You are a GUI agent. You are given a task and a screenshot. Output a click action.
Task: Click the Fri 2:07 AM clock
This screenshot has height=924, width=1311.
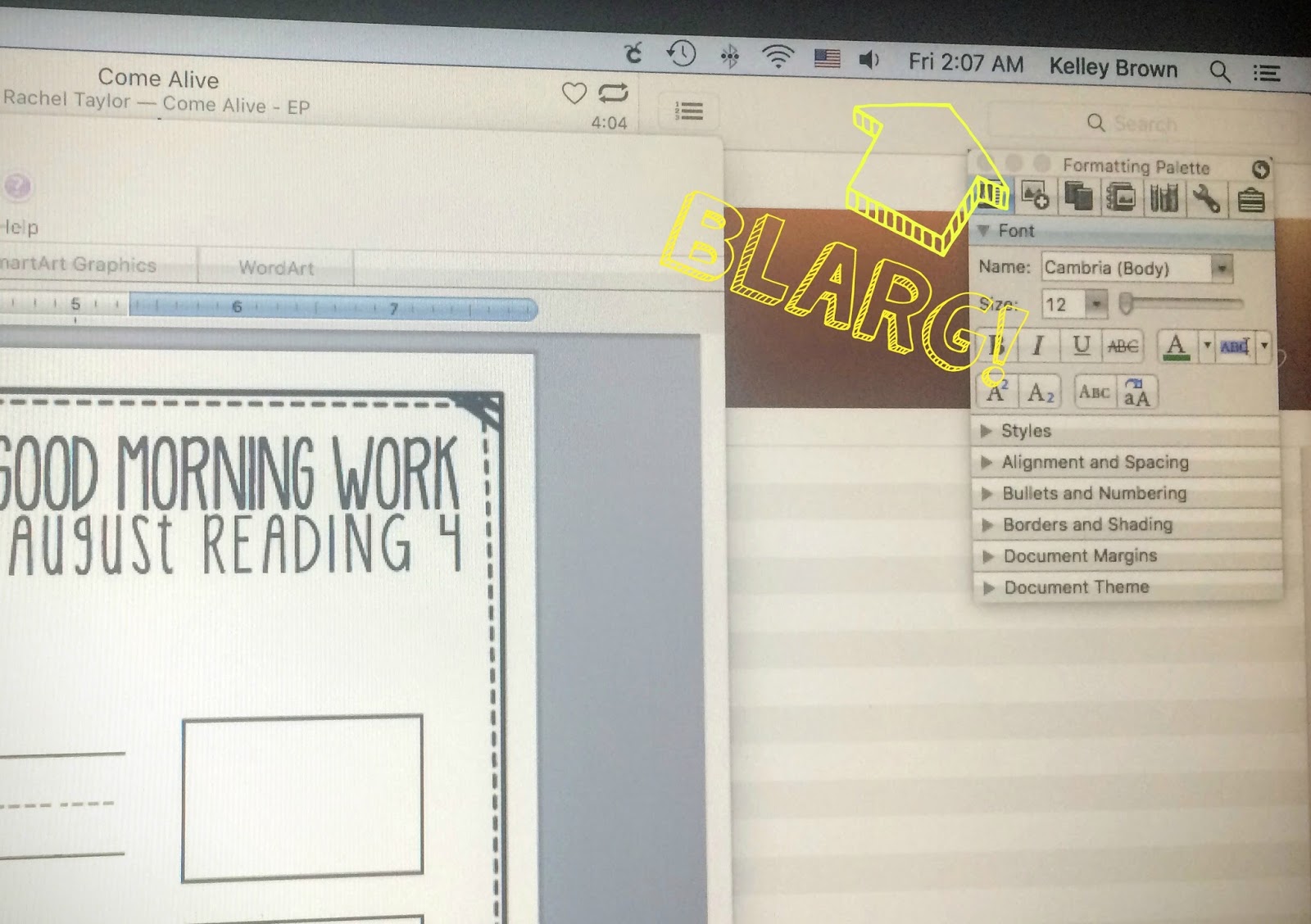pos(966,63)
